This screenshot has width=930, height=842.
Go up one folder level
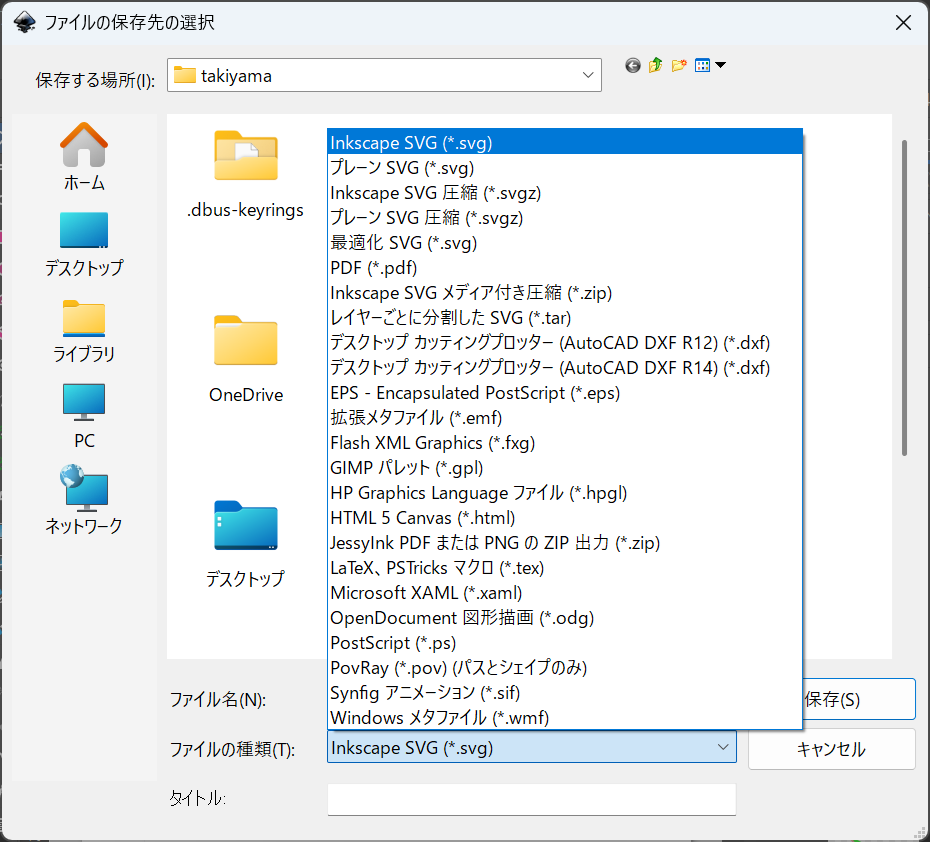tap(655, 66)
